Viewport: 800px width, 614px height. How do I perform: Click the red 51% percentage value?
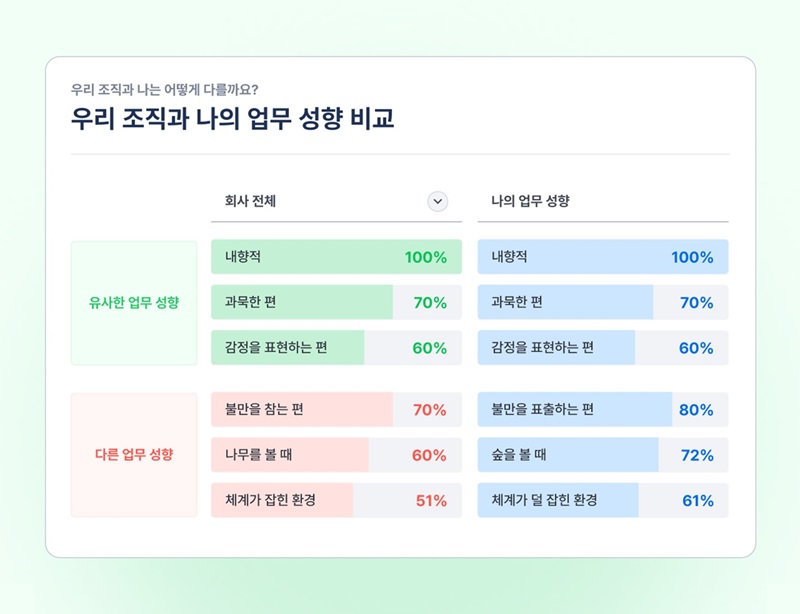[x=431, y=501]
